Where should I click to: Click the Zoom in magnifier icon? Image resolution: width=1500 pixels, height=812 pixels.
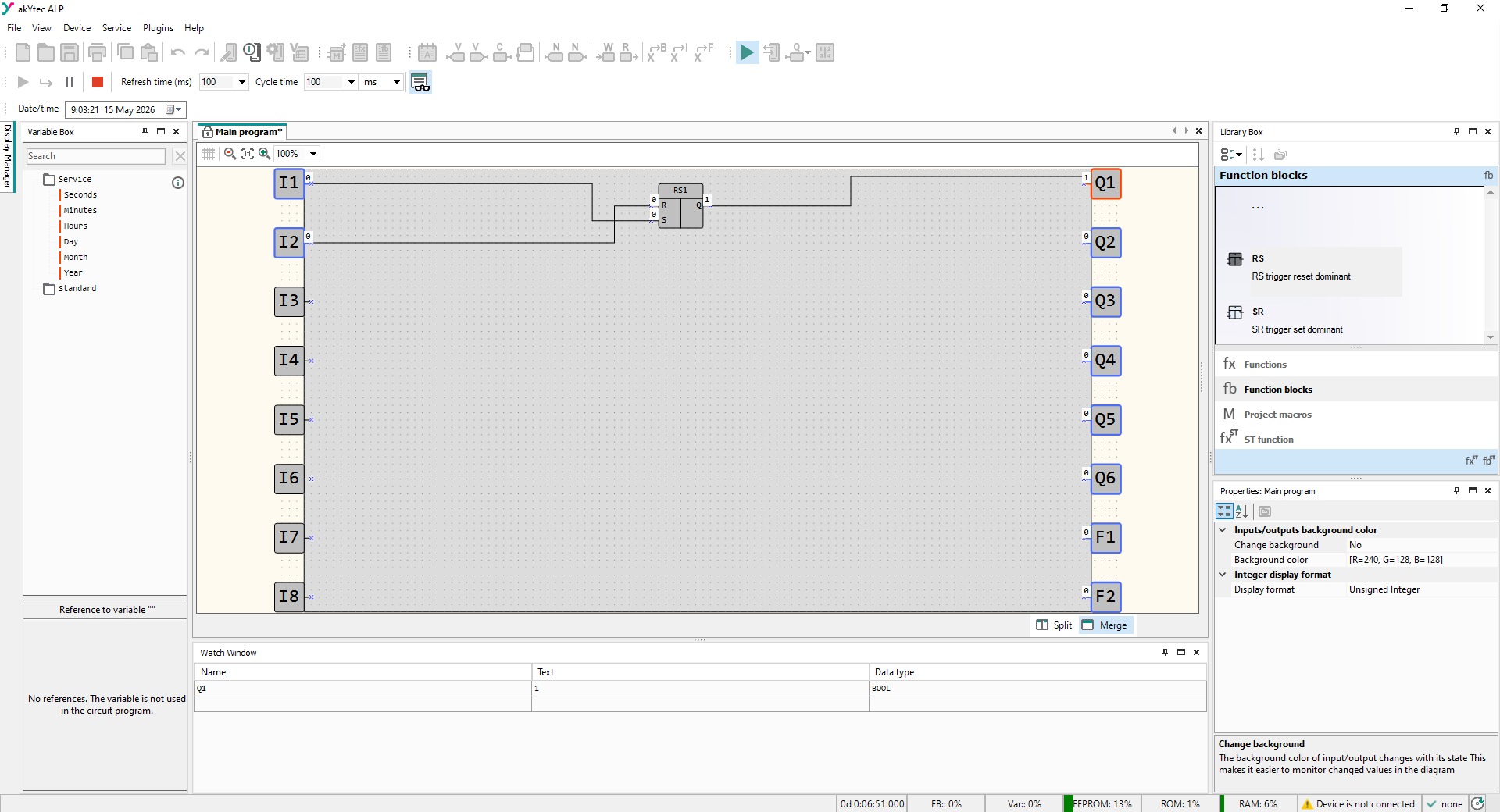[x=264, y=154]
